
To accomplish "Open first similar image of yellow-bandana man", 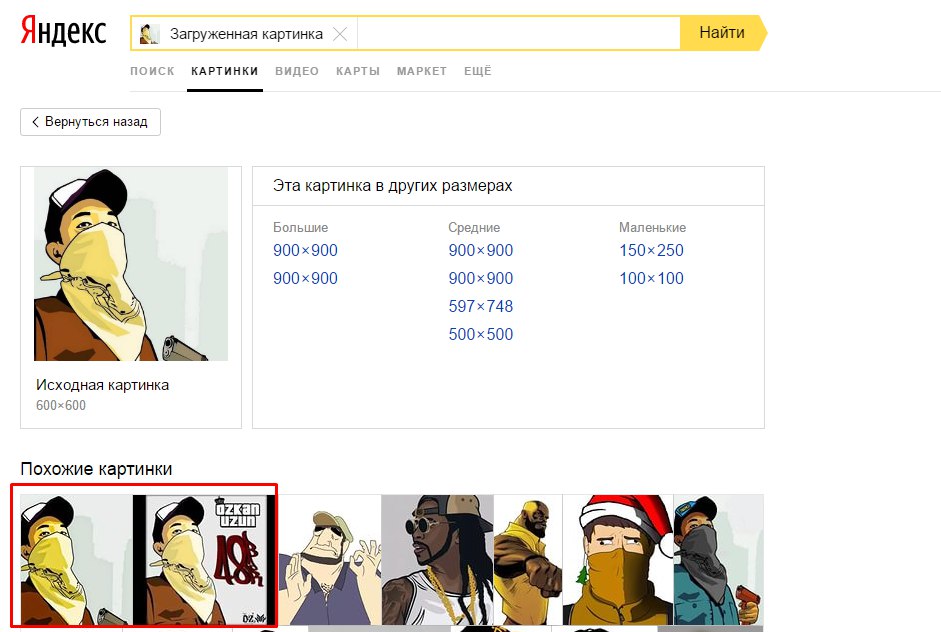I will 76,560.
